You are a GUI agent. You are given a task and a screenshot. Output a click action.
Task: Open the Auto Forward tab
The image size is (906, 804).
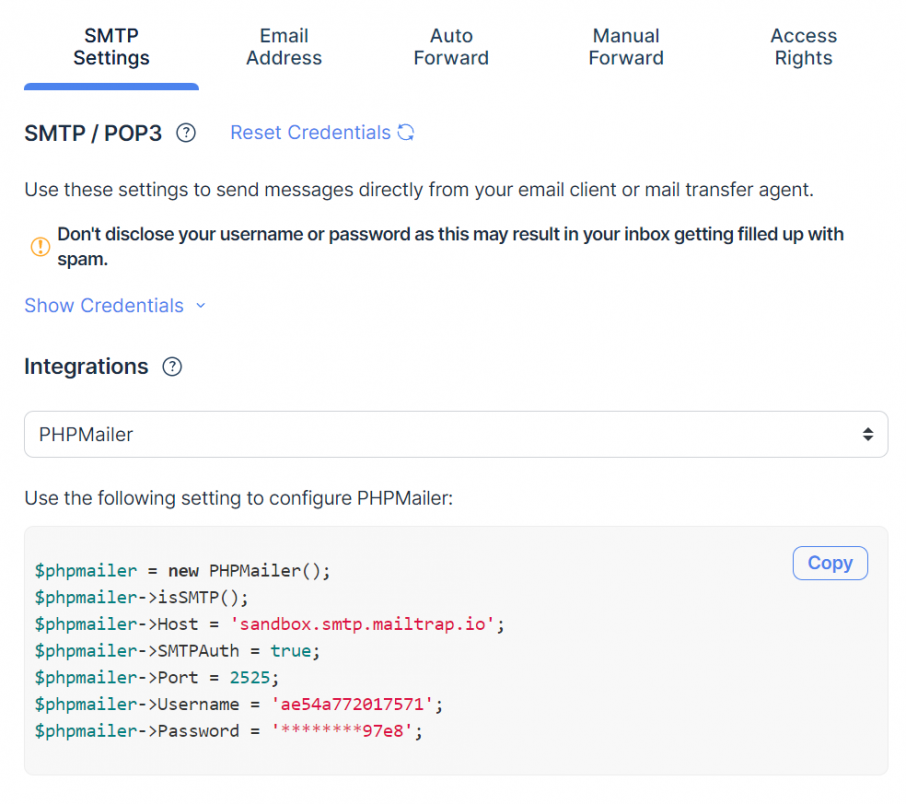[451, 47]
